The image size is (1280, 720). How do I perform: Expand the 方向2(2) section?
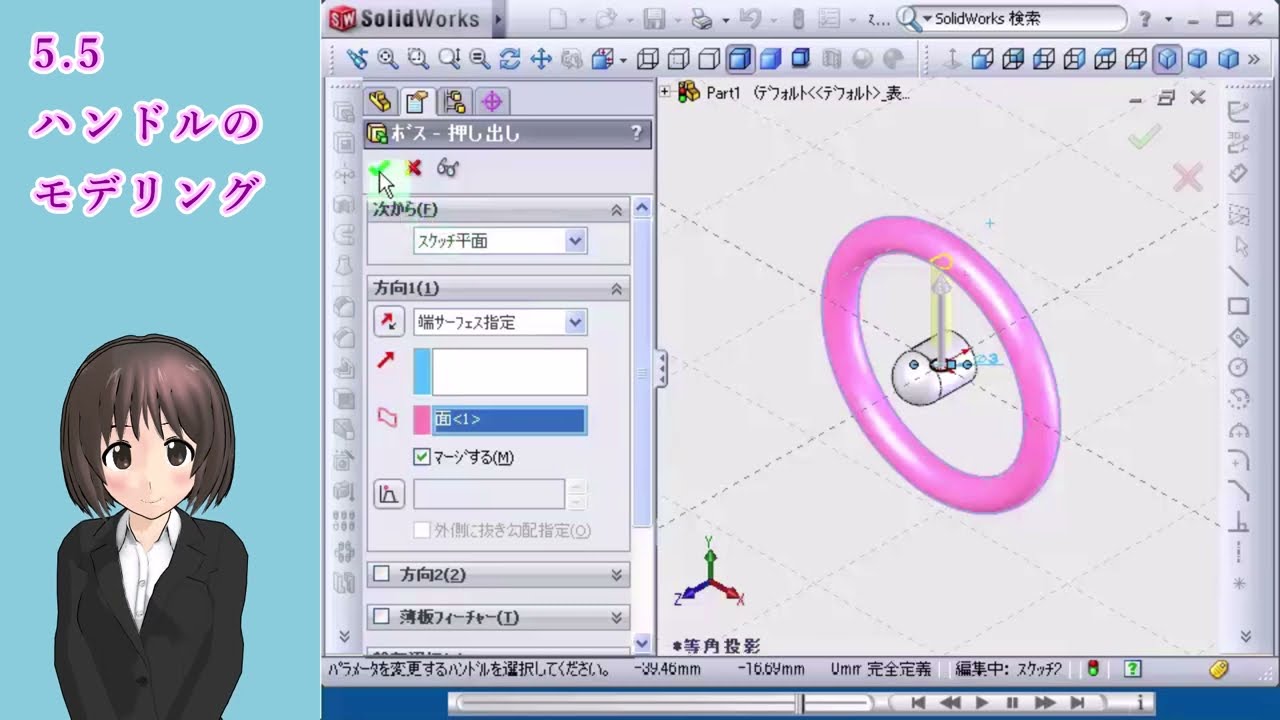[x=616, y=575]
